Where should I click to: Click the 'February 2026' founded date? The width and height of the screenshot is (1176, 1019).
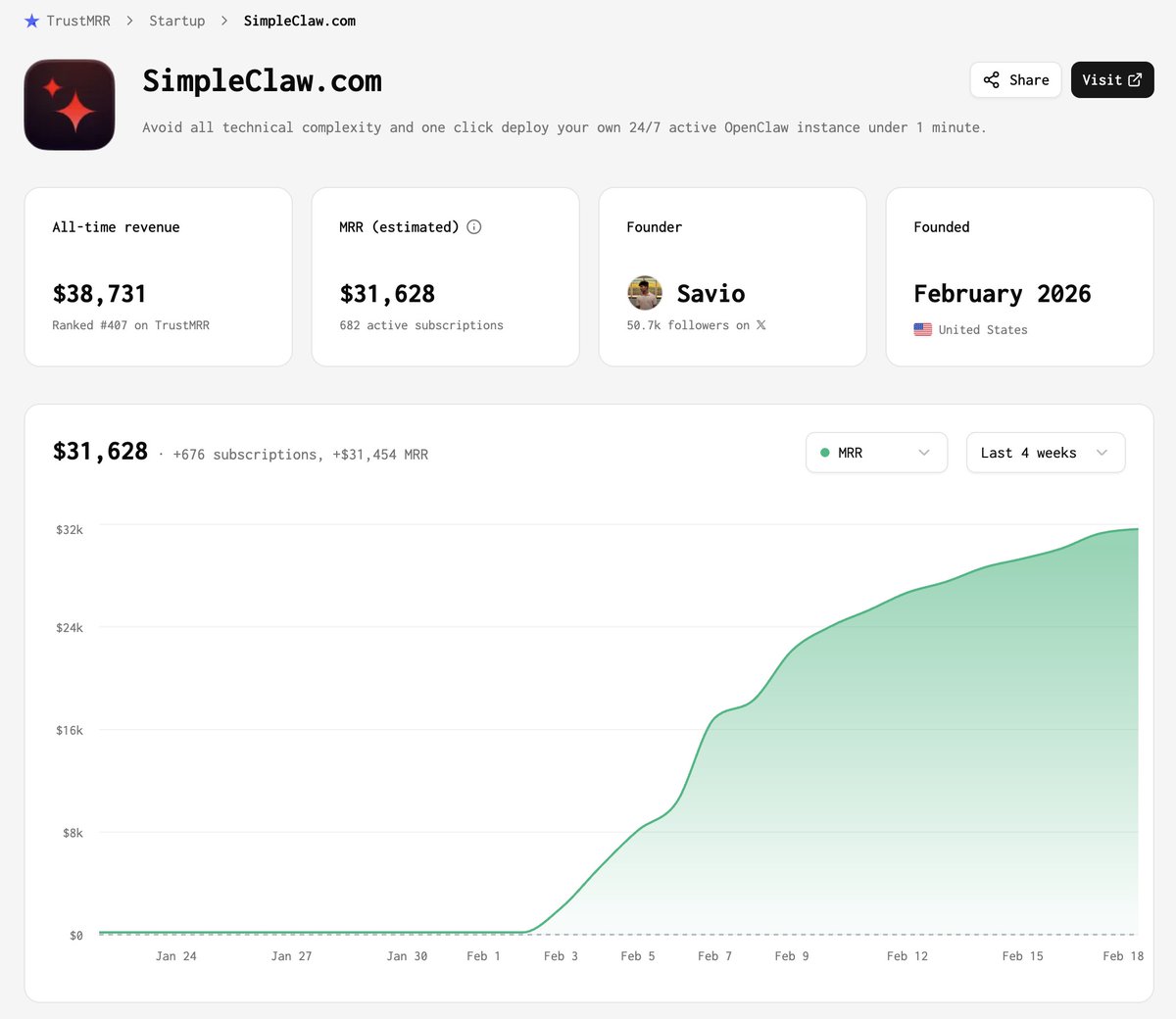1002,294
